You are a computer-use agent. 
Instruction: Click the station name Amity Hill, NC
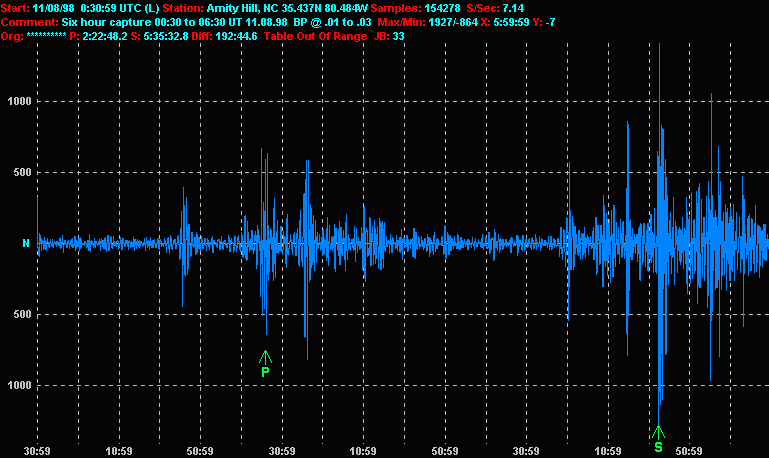tap(242, 8)
